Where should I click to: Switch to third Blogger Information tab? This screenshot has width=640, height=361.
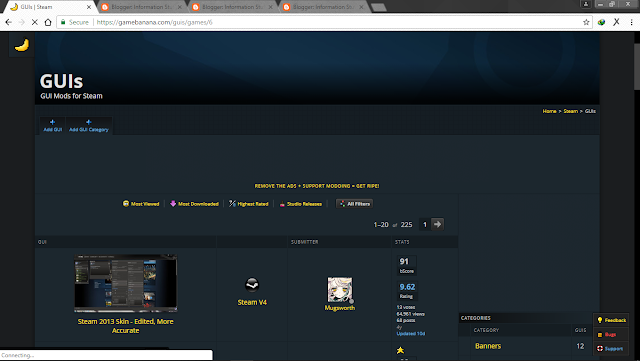coord(324,7)
